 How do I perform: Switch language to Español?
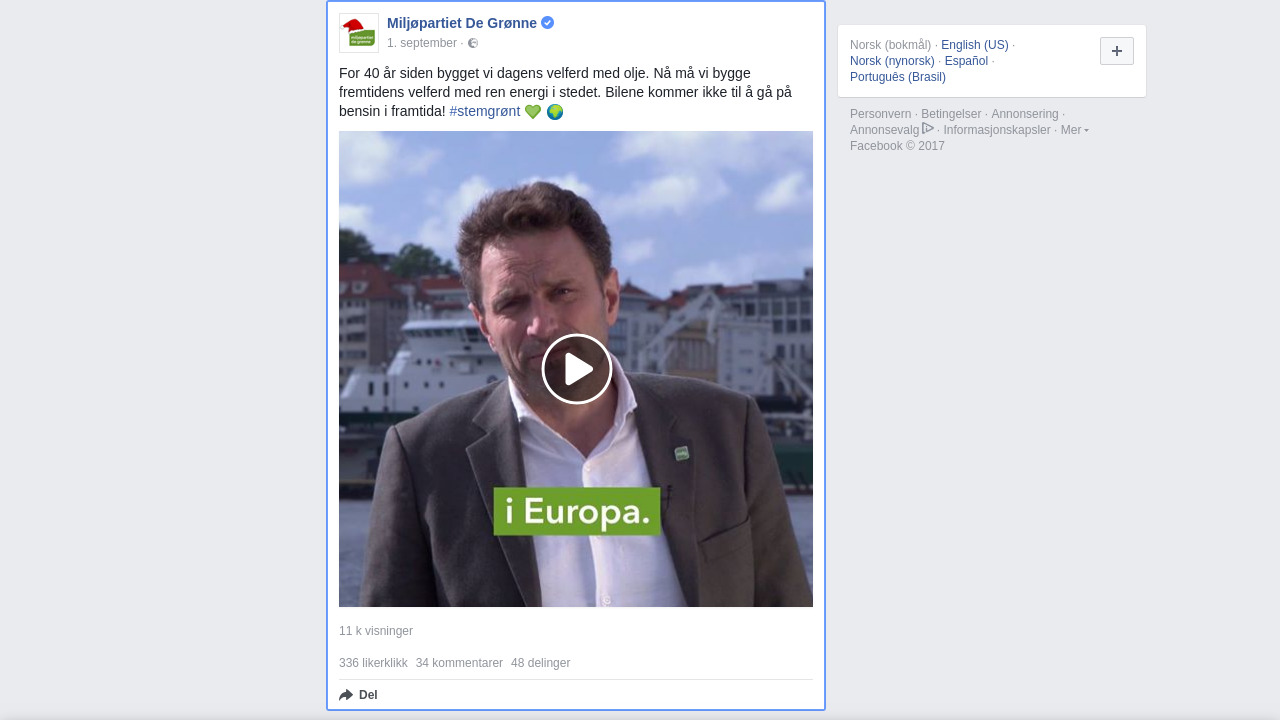[966, 61]
